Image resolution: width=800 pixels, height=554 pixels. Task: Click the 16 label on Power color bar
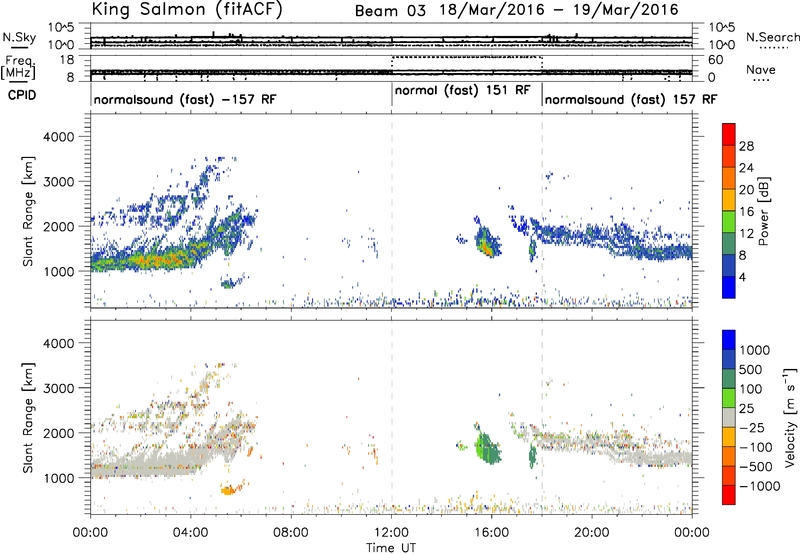coord(746,212)
